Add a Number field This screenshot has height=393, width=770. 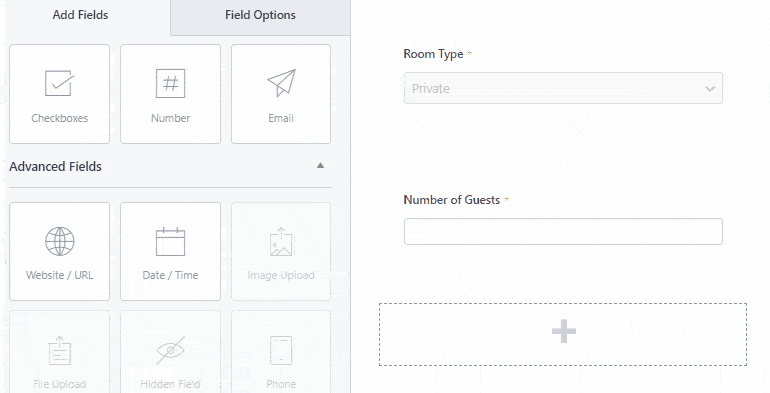(x=170, y=94)
